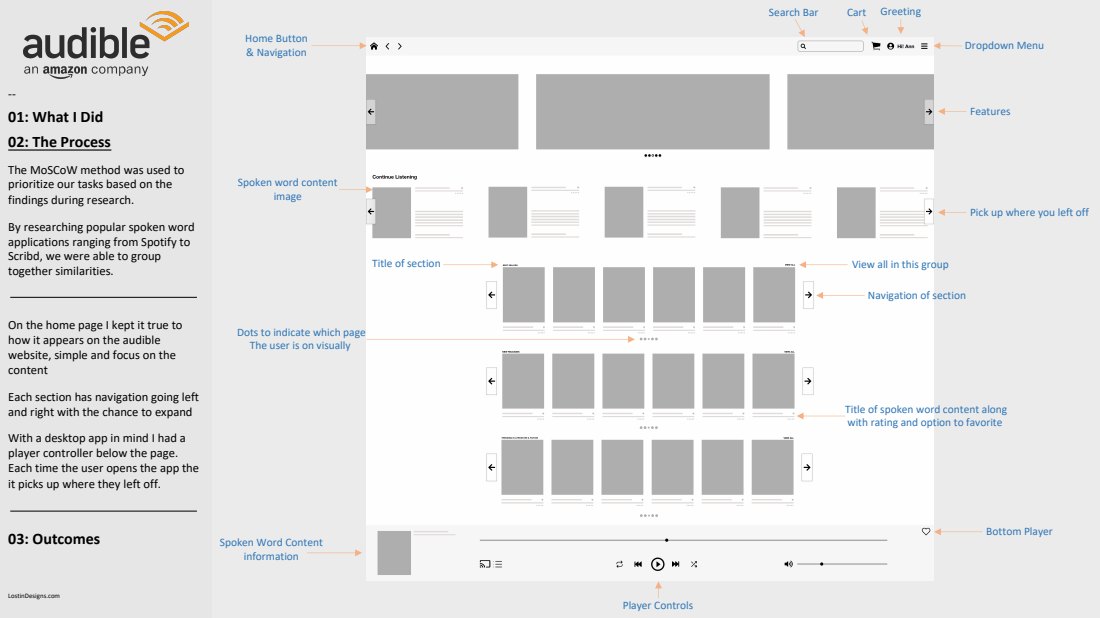Screen dimensions: 1100x618
Task: Advance the Continue Listening carousel with right chevron
Action: coord(928,211)
